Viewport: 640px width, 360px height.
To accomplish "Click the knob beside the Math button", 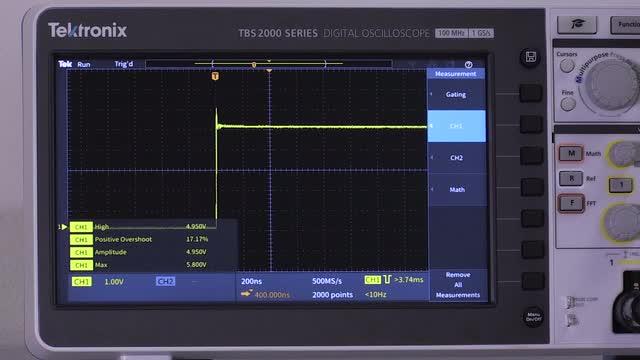I will pyautogui.click(x=624, y=153).
